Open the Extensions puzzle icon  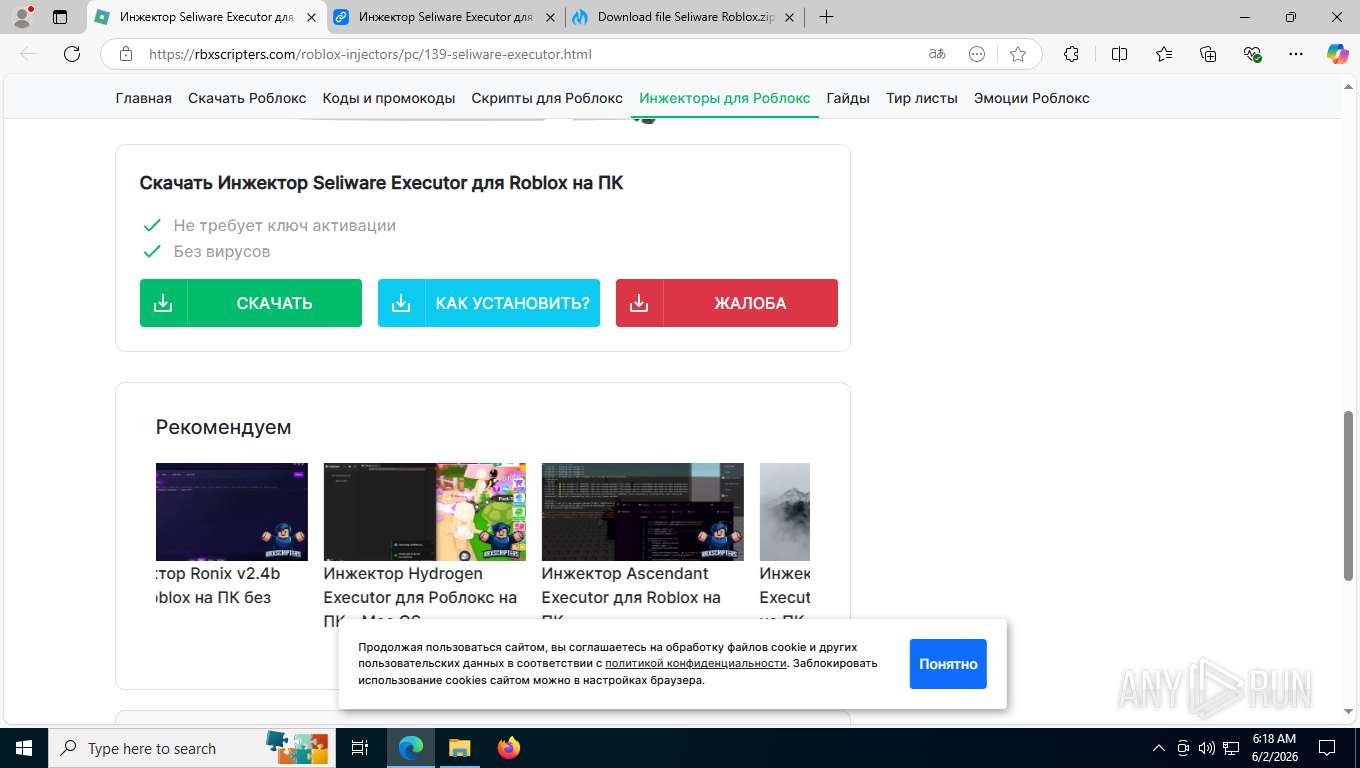(x=1071, y=54)
